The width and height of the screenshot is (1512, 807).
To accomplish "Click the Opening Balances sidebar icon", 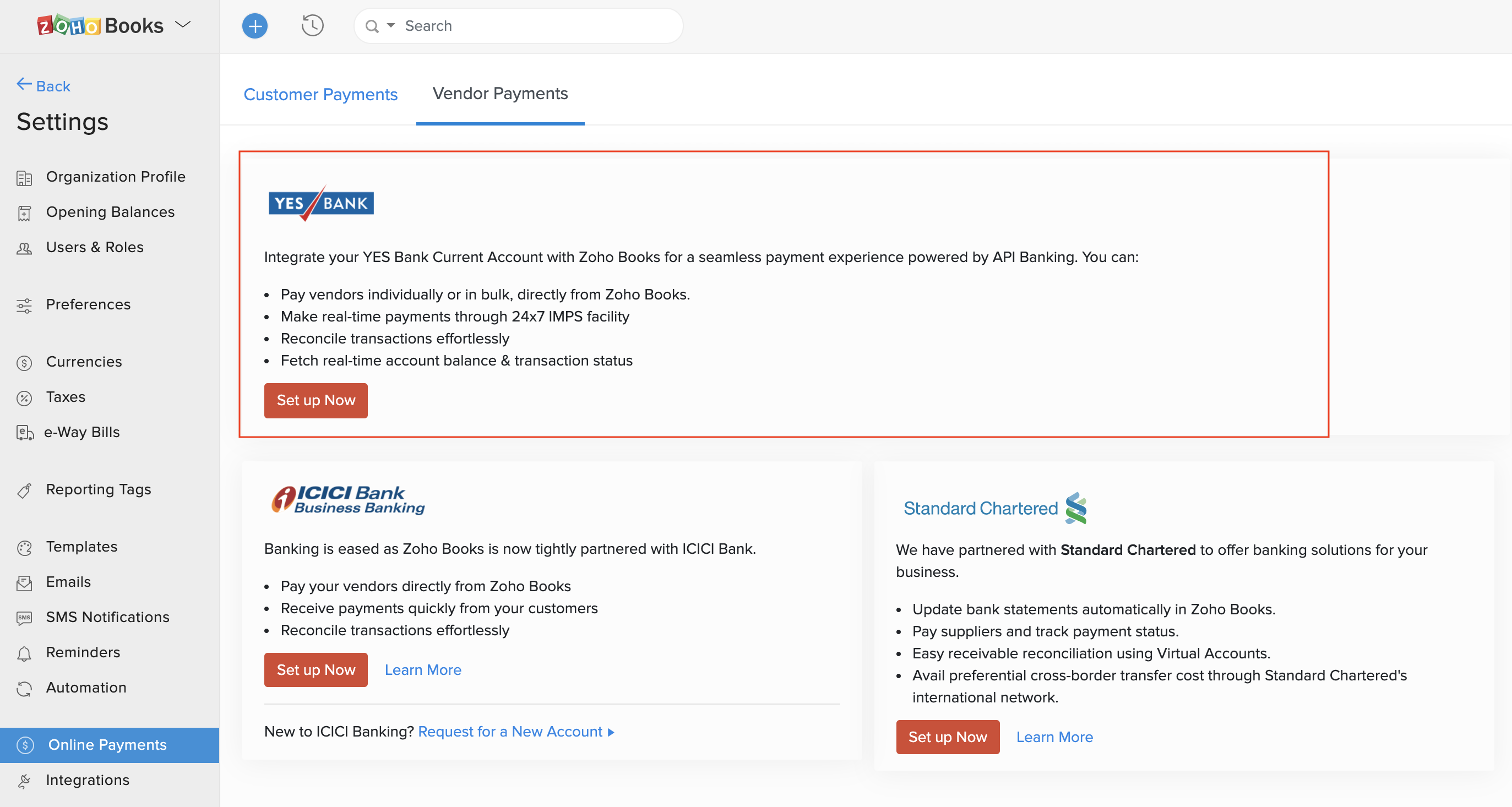I will pos(26,212).
